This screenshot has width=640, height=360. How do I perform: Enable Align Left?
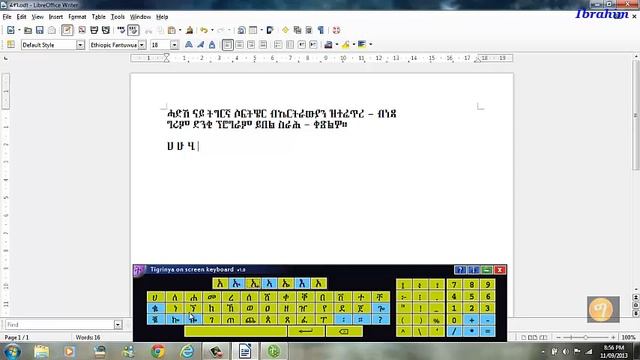(x=228, y=44)
